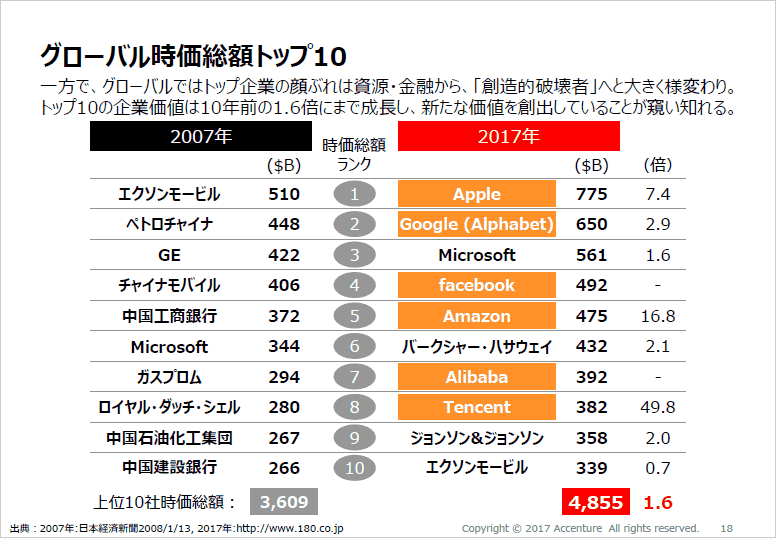The width and height of the screenshot is (776, 538).
Task: Click the rank 8 oval badge
Action: [354, 407]
